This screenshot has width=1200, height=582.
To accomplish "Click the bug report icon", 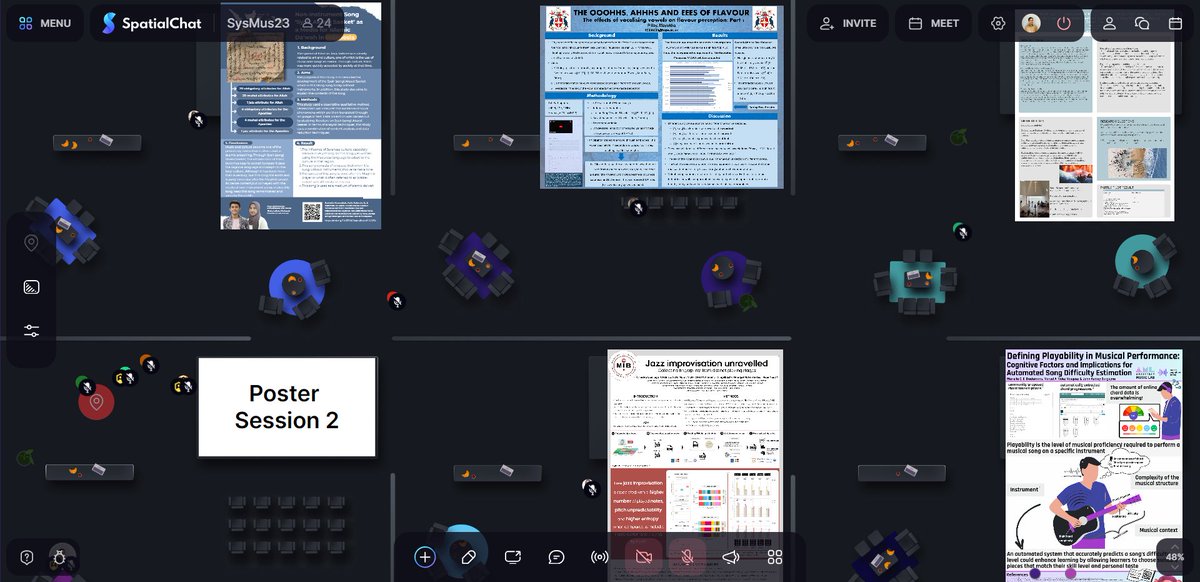I will pos(60,557).
